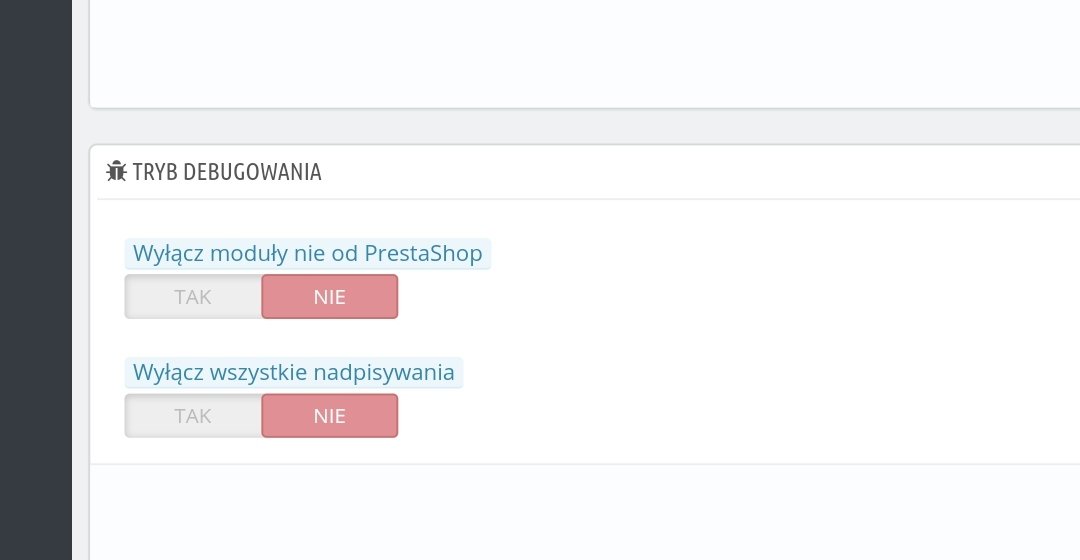This screenshot has width=1080, height=560.
Task: Click the Wyłącz moduły nie od PrestaShop label
Action: click(307, 254)
